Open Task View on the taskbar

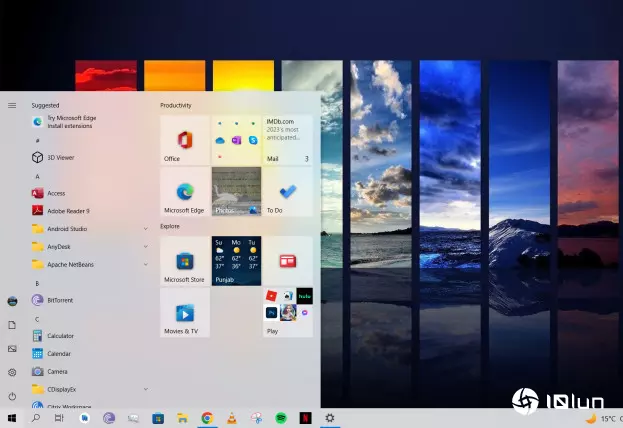[x=59, y=418]
